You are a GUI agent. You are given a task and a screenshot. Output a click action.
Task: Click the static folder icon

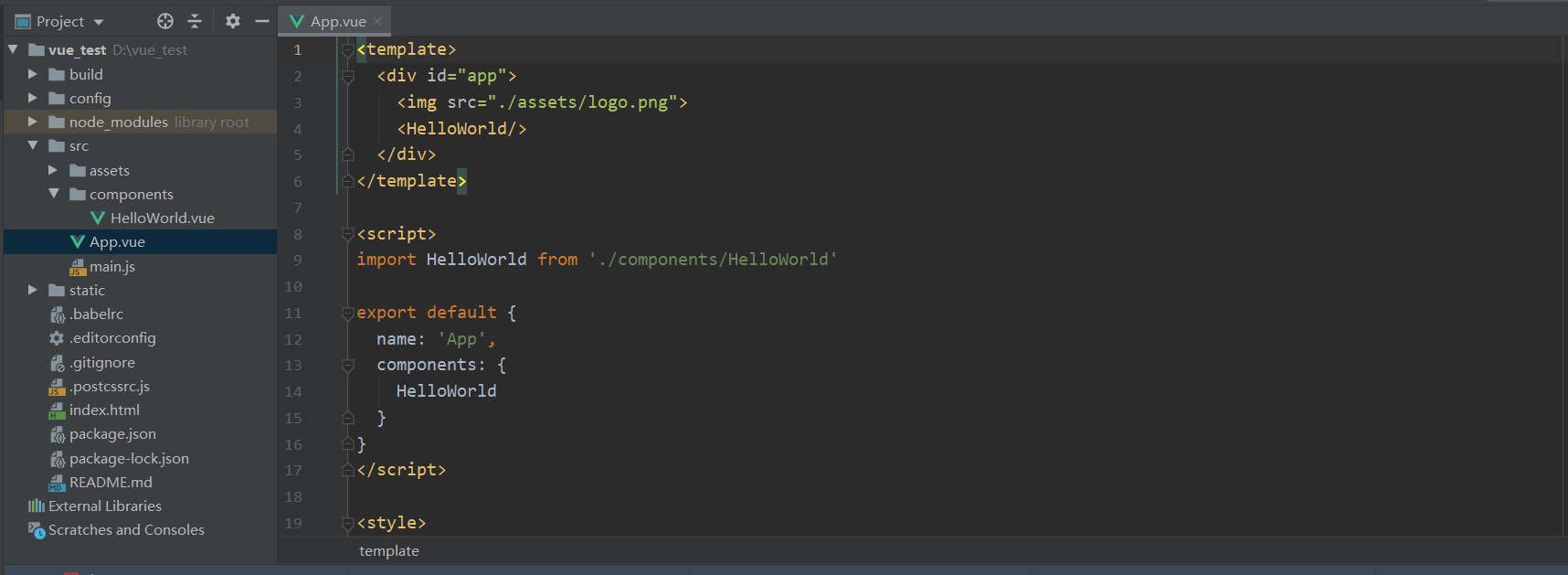(x=57, y=290)
